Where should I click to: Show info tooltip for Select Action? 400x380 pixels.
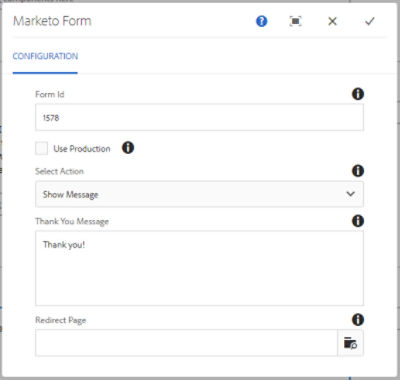click(358, 171)
